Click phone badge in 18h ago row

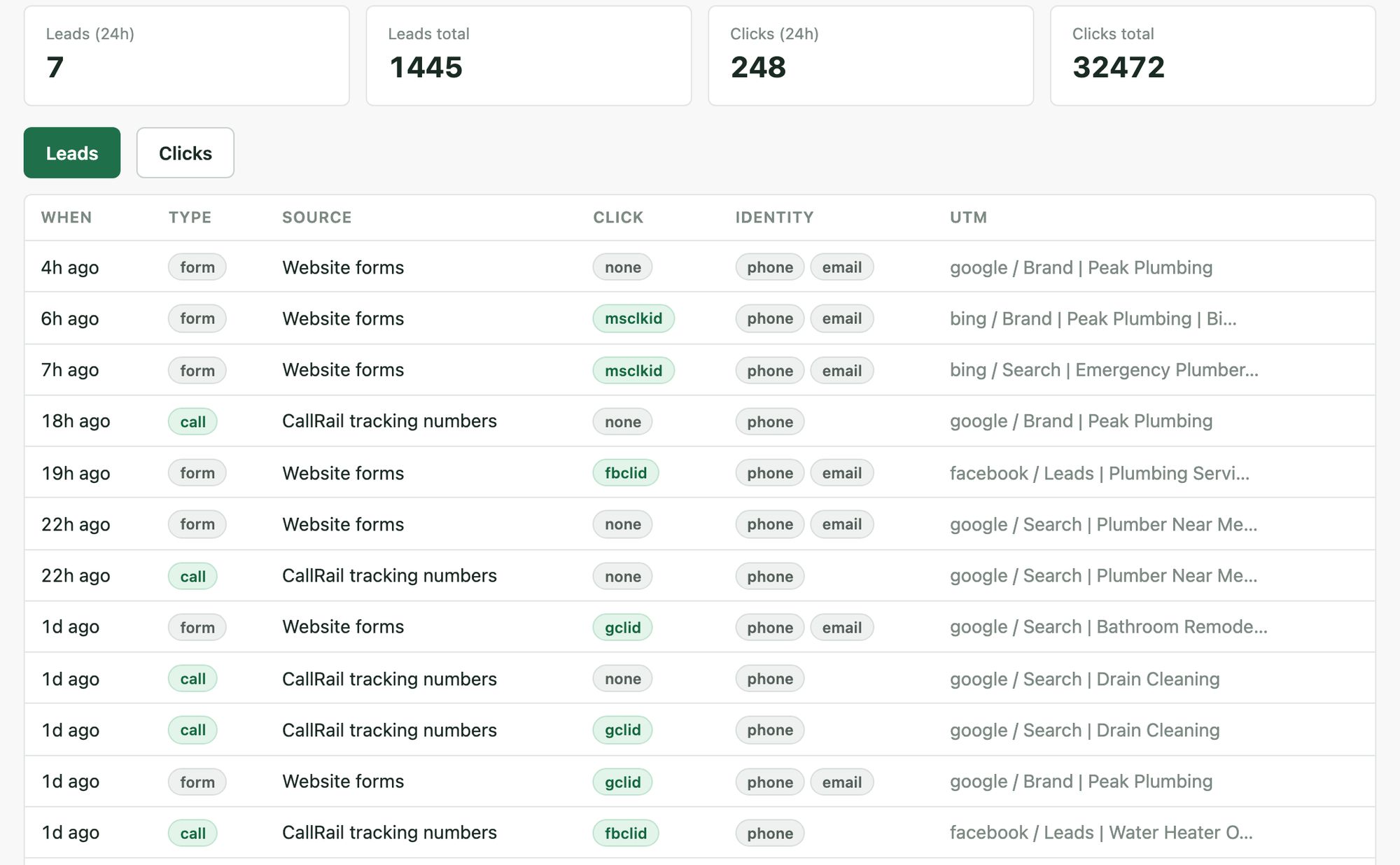tap(770, 421)
